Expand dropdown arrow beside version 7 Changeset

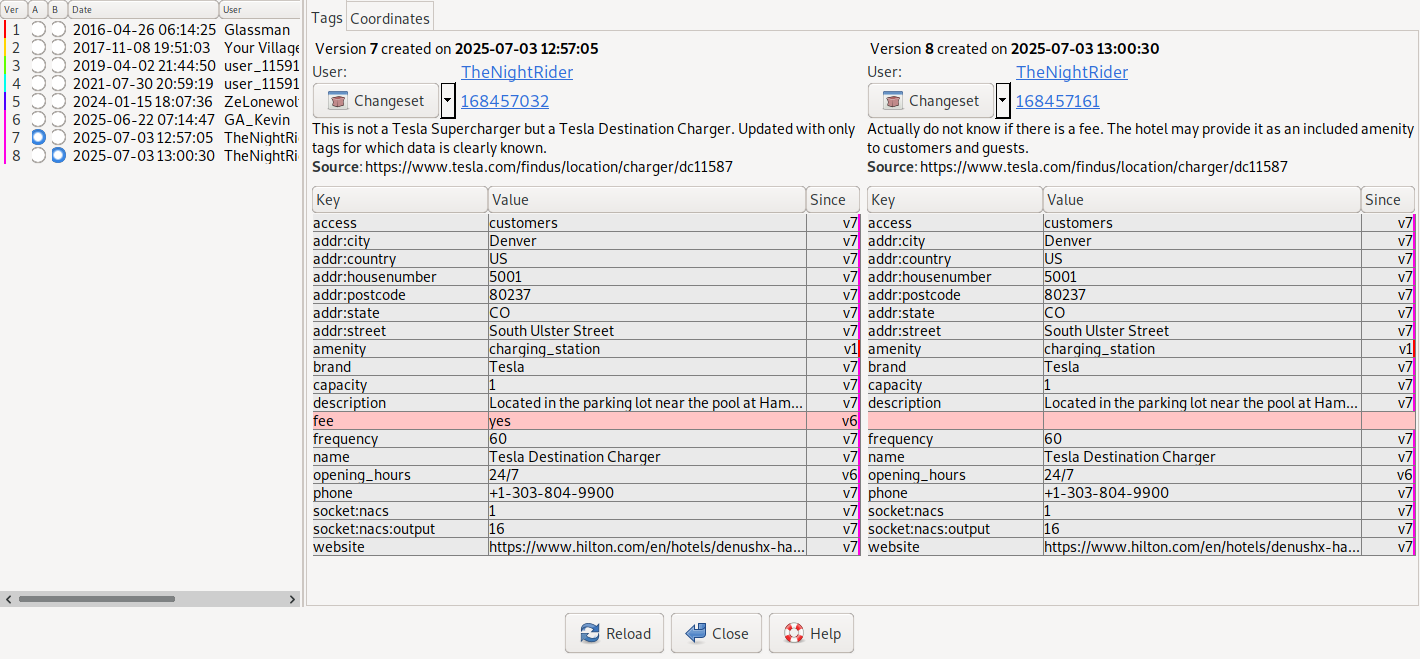pyautogui.click(x=448, y=101)
